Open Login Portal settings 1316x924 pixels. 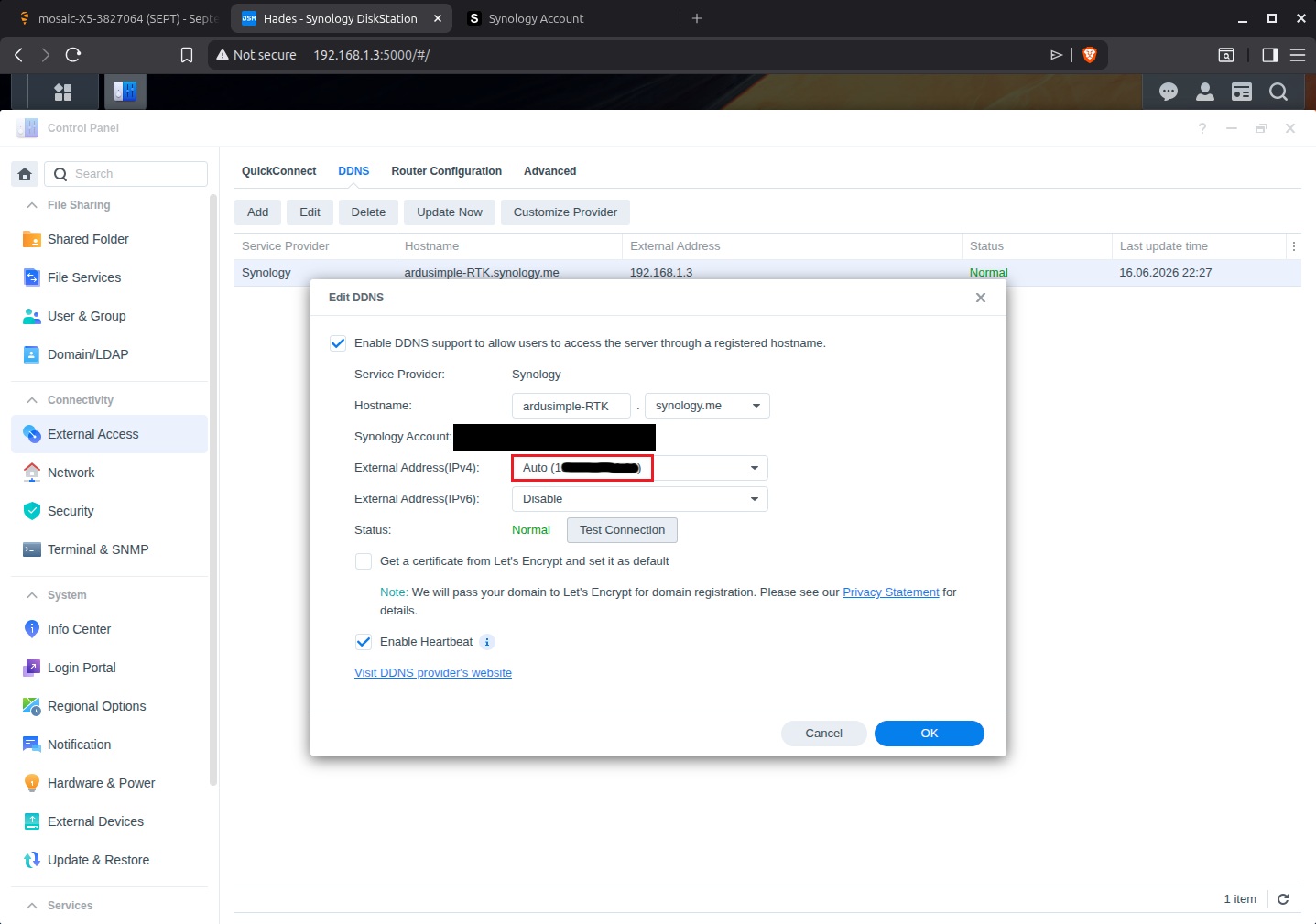pos(109,668)
